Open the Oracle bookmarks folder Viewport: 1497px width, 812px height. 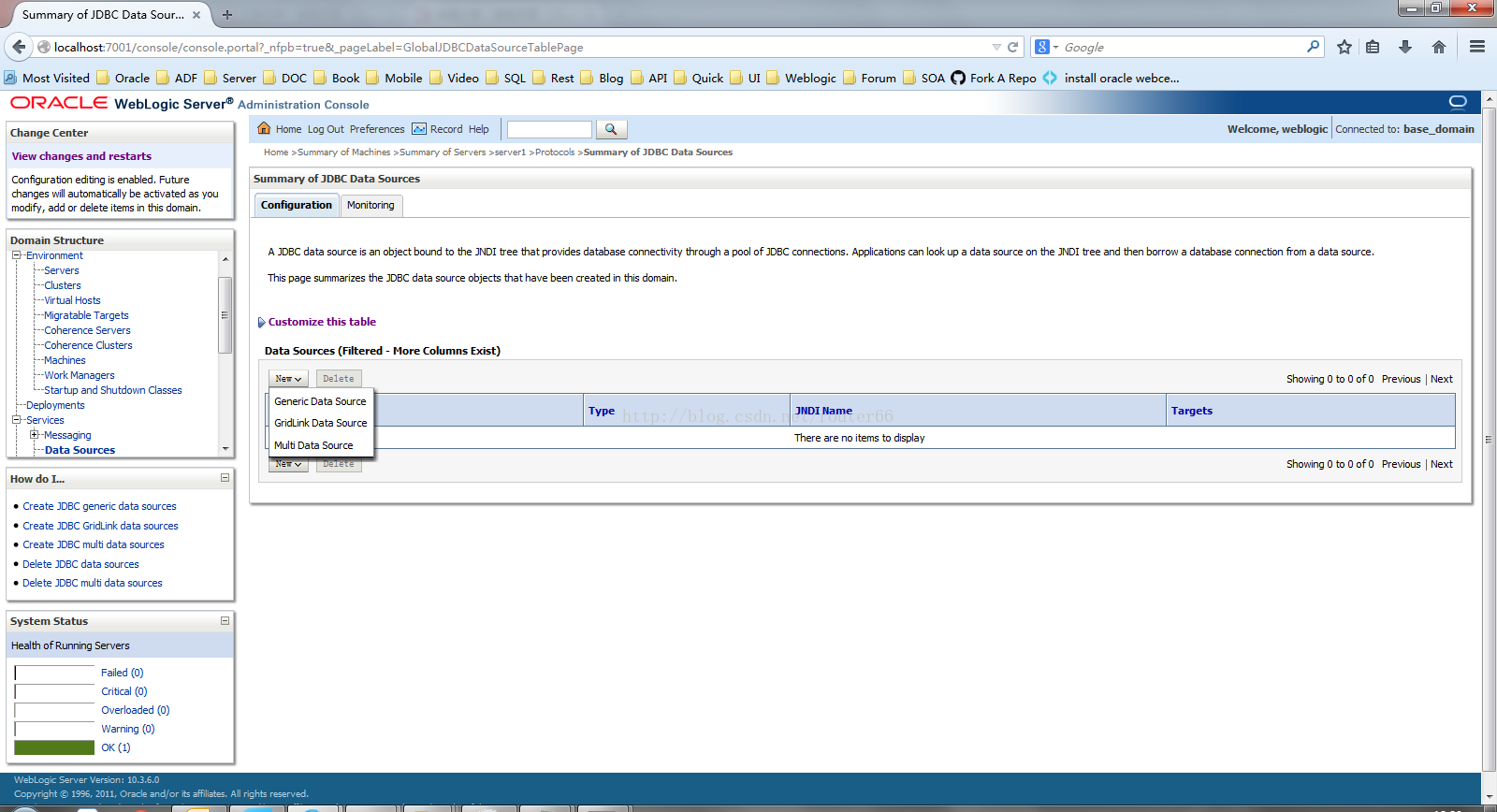[123, 79]
